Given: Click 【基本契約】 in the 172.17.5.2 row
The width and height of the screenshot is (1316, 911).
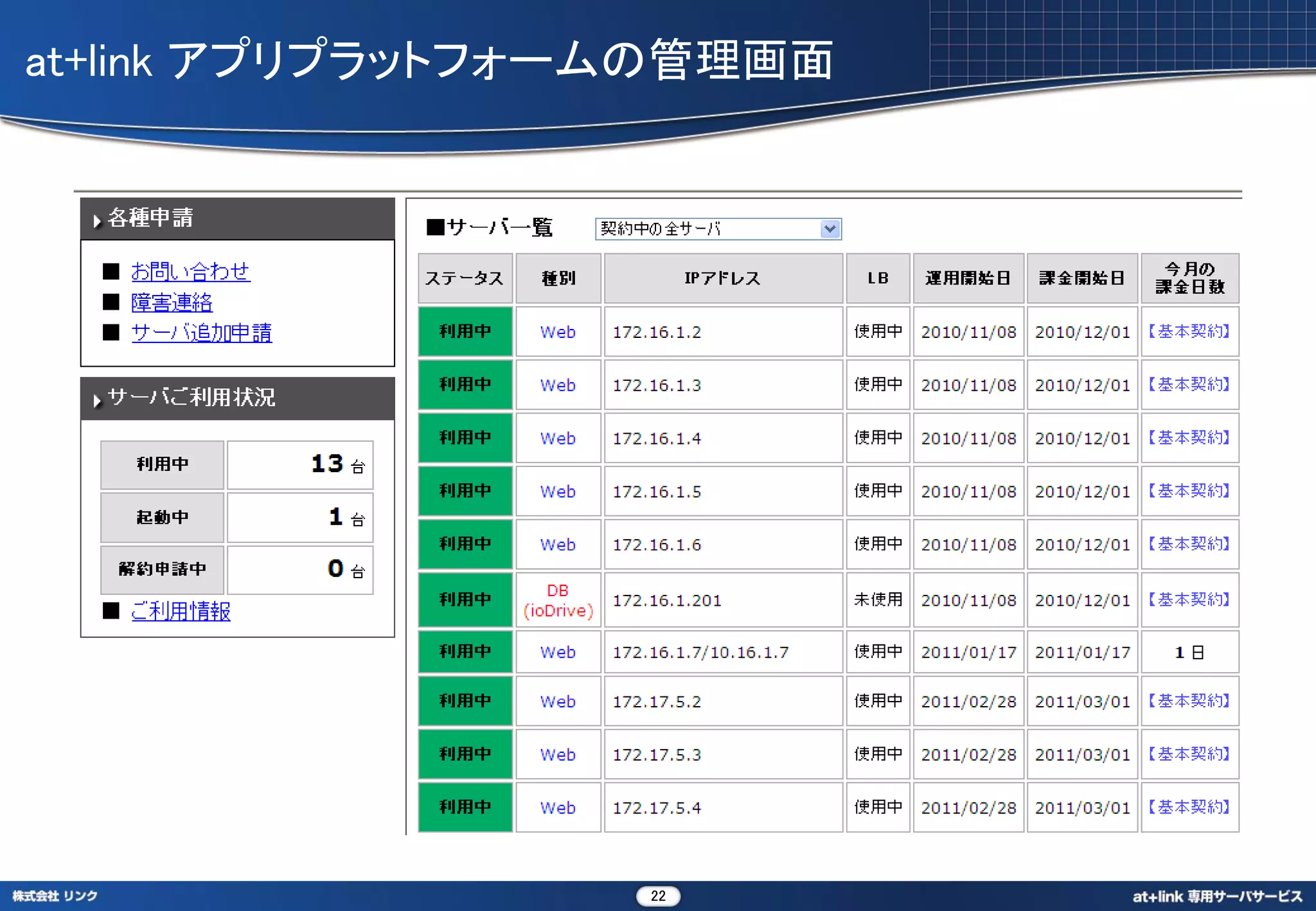Looking at the screenshot, I should click(x=1189, y=701).
